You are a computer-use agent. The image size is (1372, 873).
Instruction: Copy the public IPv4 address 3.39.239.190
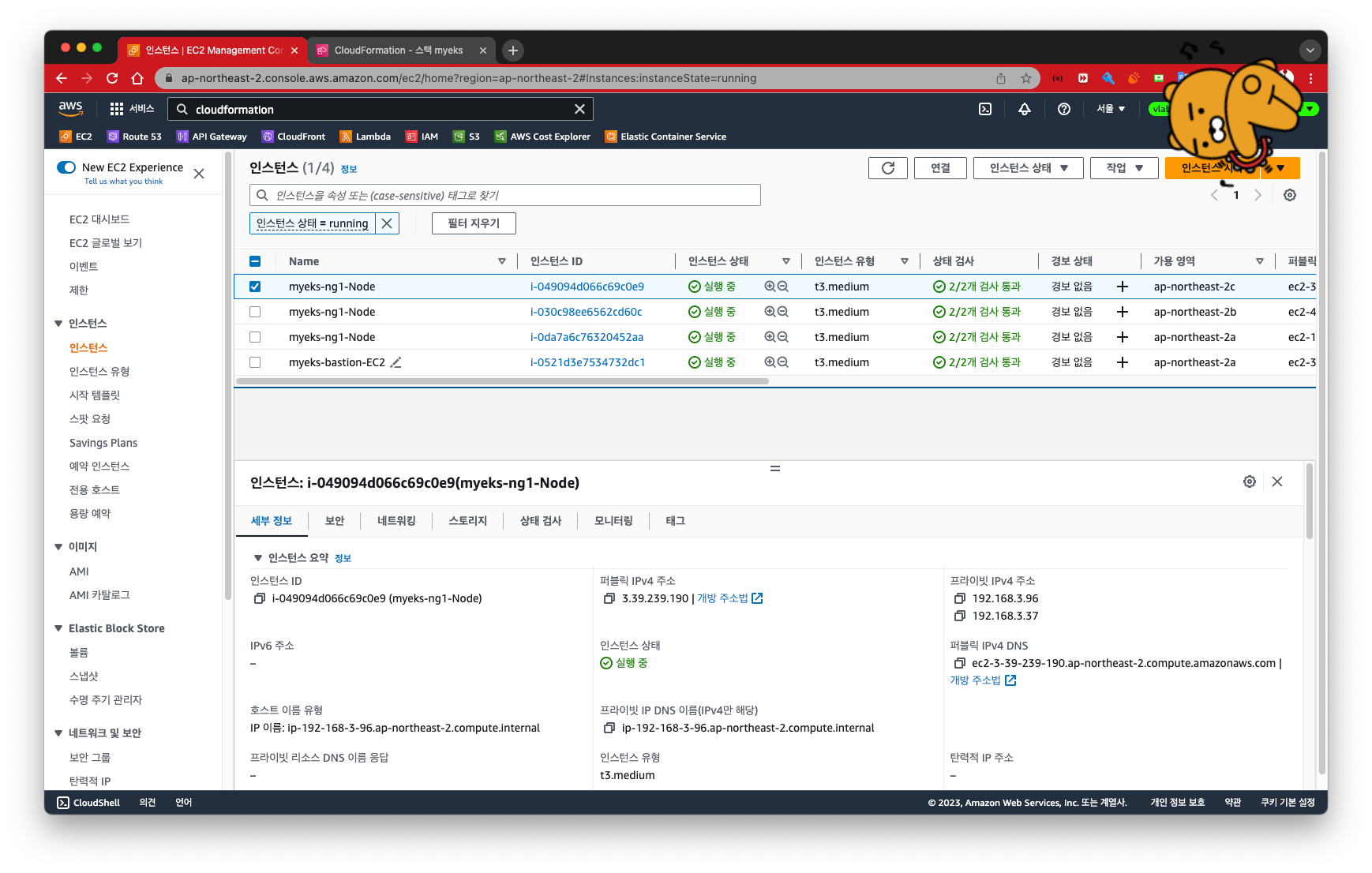point(609,598)
